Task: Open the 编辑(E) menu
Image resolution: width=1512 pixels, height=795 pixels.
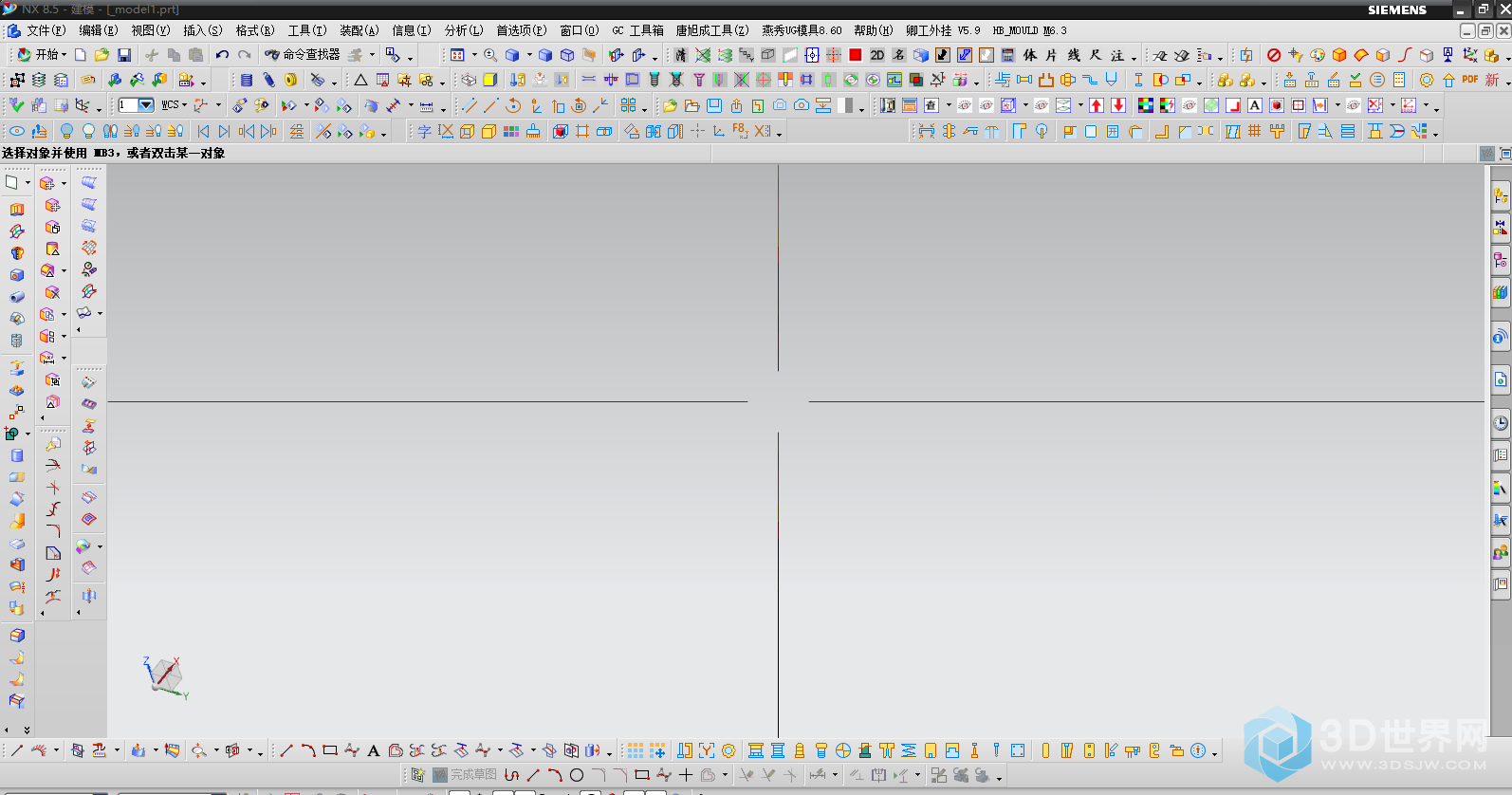Action: 99,30
